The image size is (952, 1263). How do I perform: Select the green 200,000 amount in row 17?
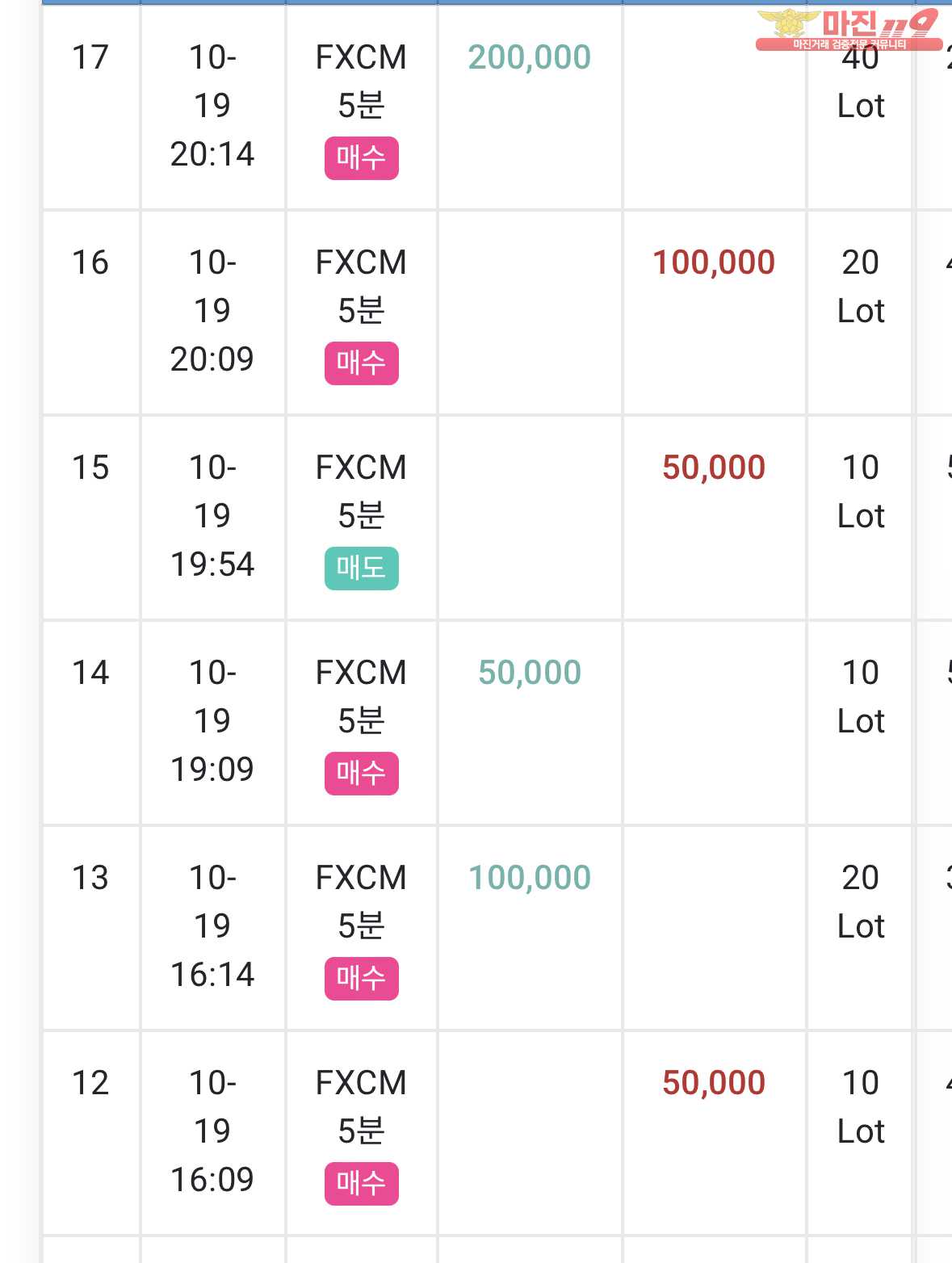click(530, 58)
